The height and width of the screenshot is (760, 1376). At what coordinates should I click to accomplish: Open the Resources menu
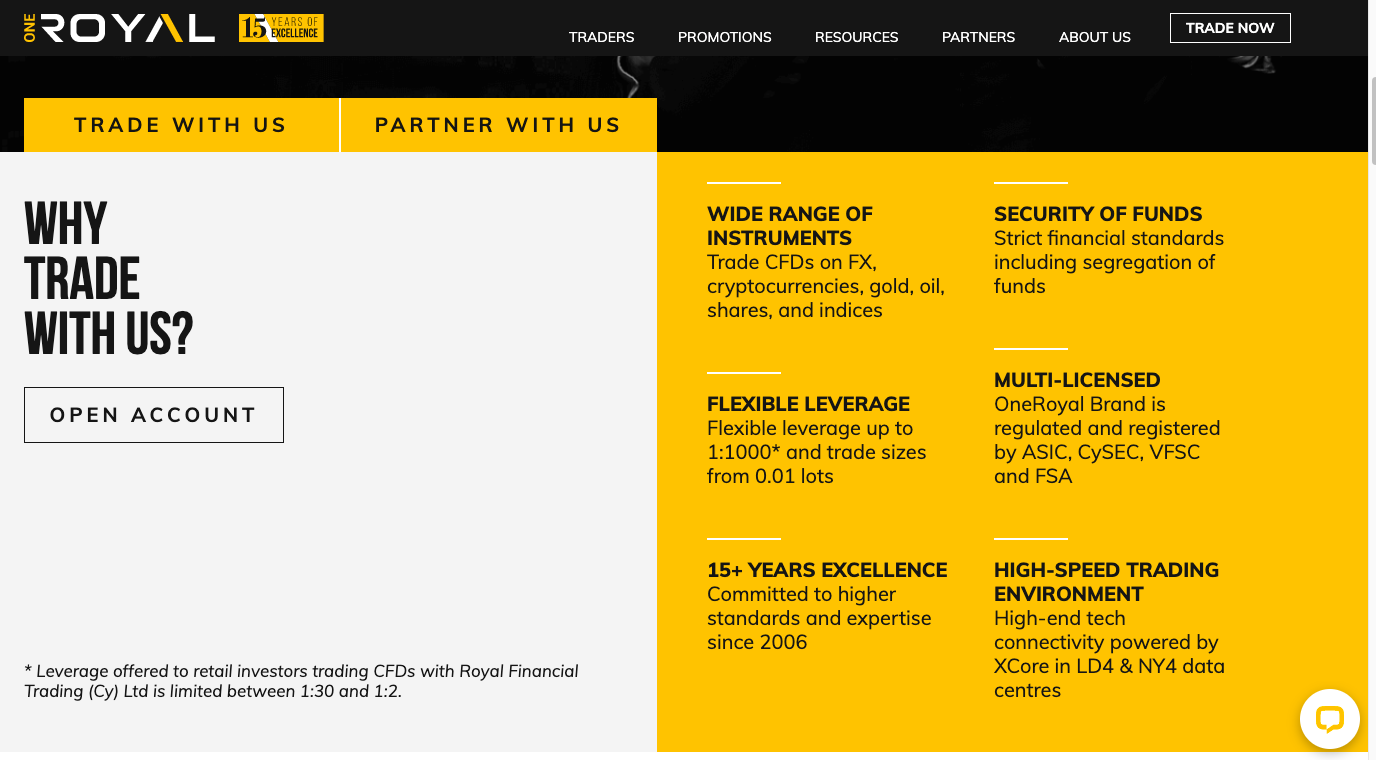coord(857,37)
